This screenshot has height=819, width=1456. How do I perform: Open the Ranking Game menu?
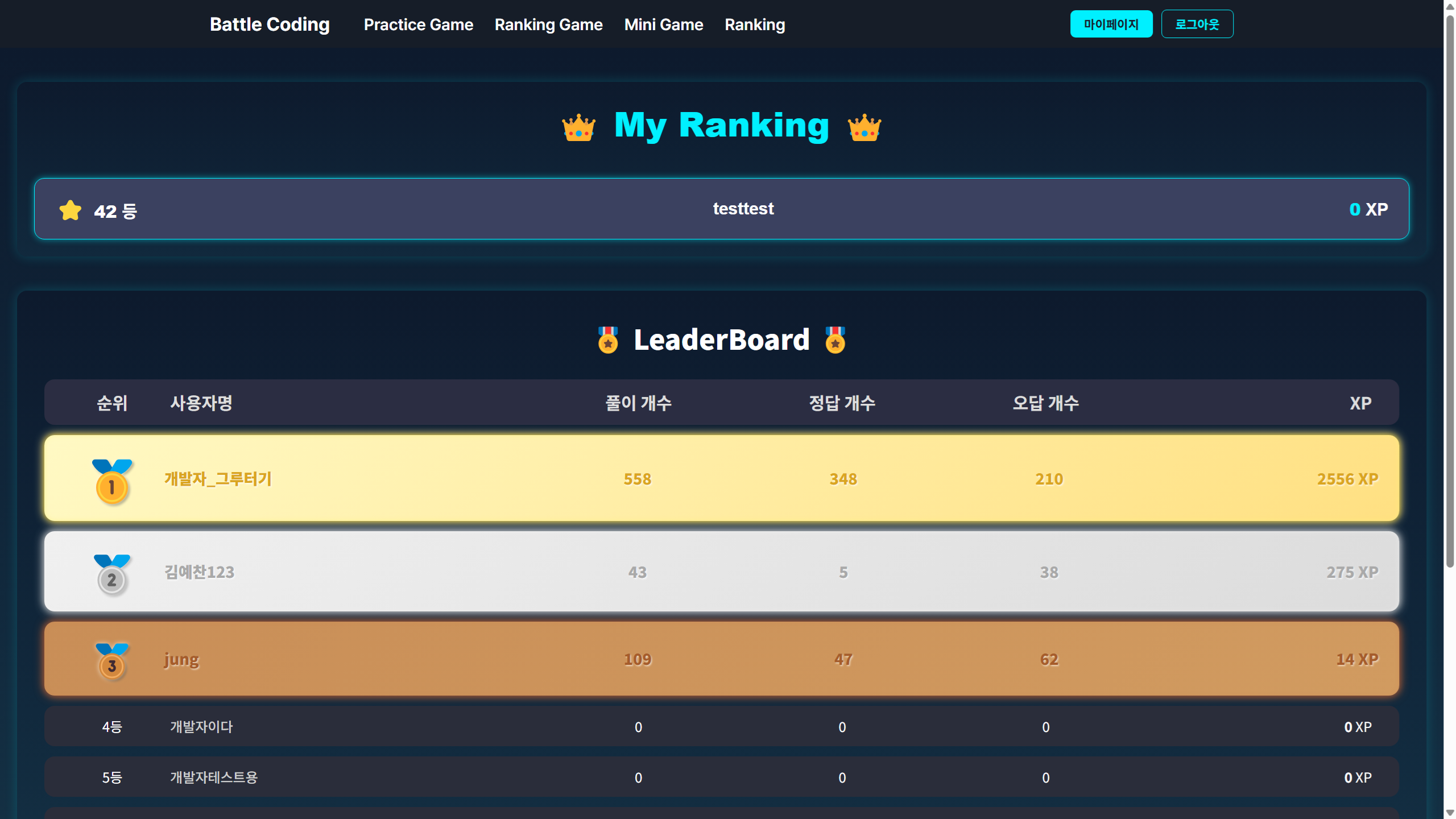[548, 24]
